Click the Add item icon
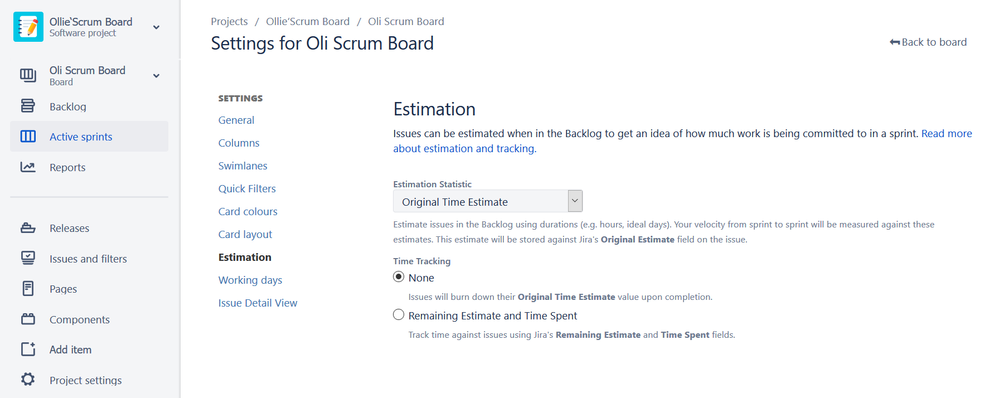Viewport: 999px width, 398px height. [28, 350]
